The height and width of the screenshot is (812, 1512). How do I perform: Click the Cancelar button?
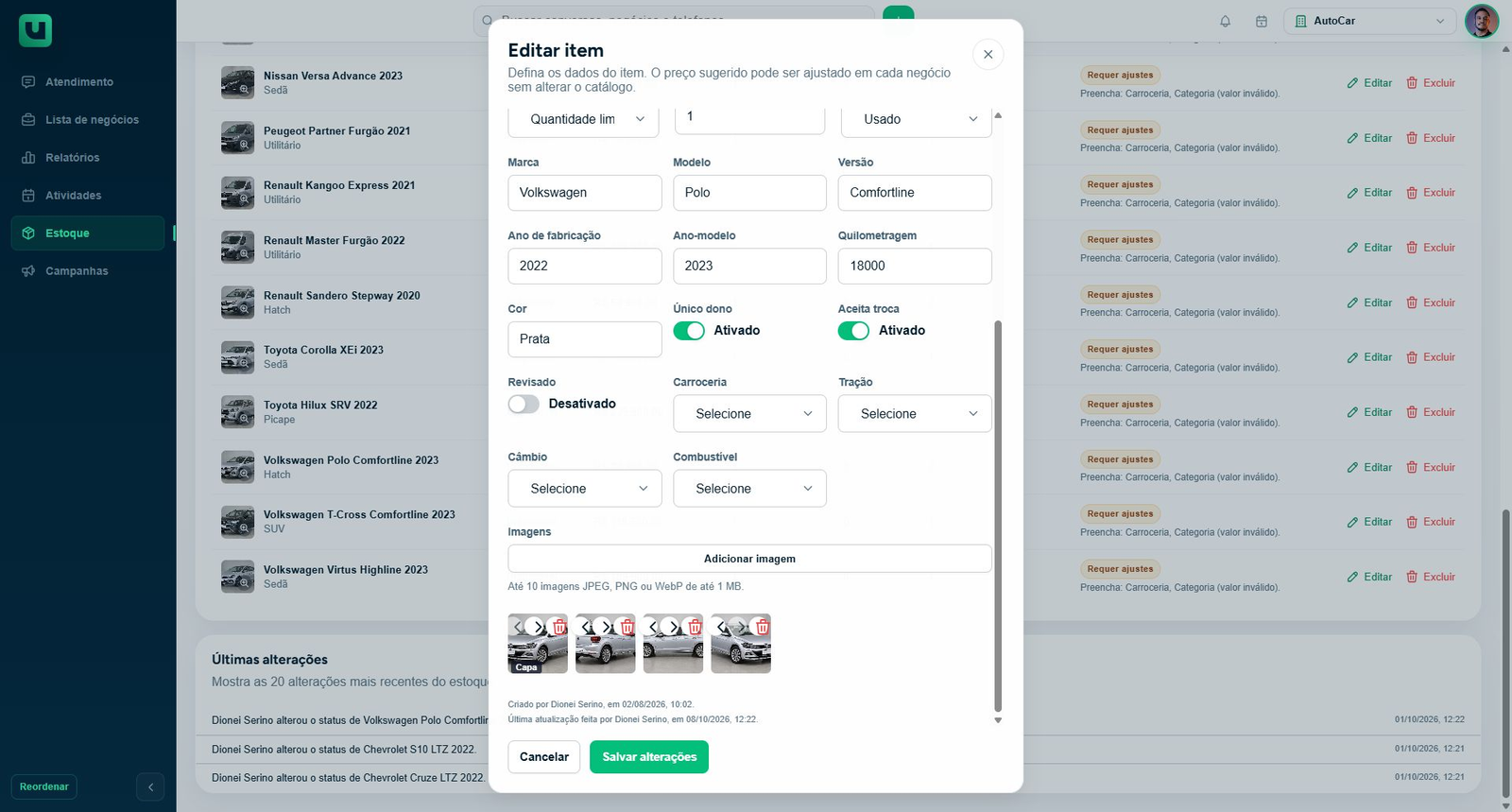coord(544,757)
